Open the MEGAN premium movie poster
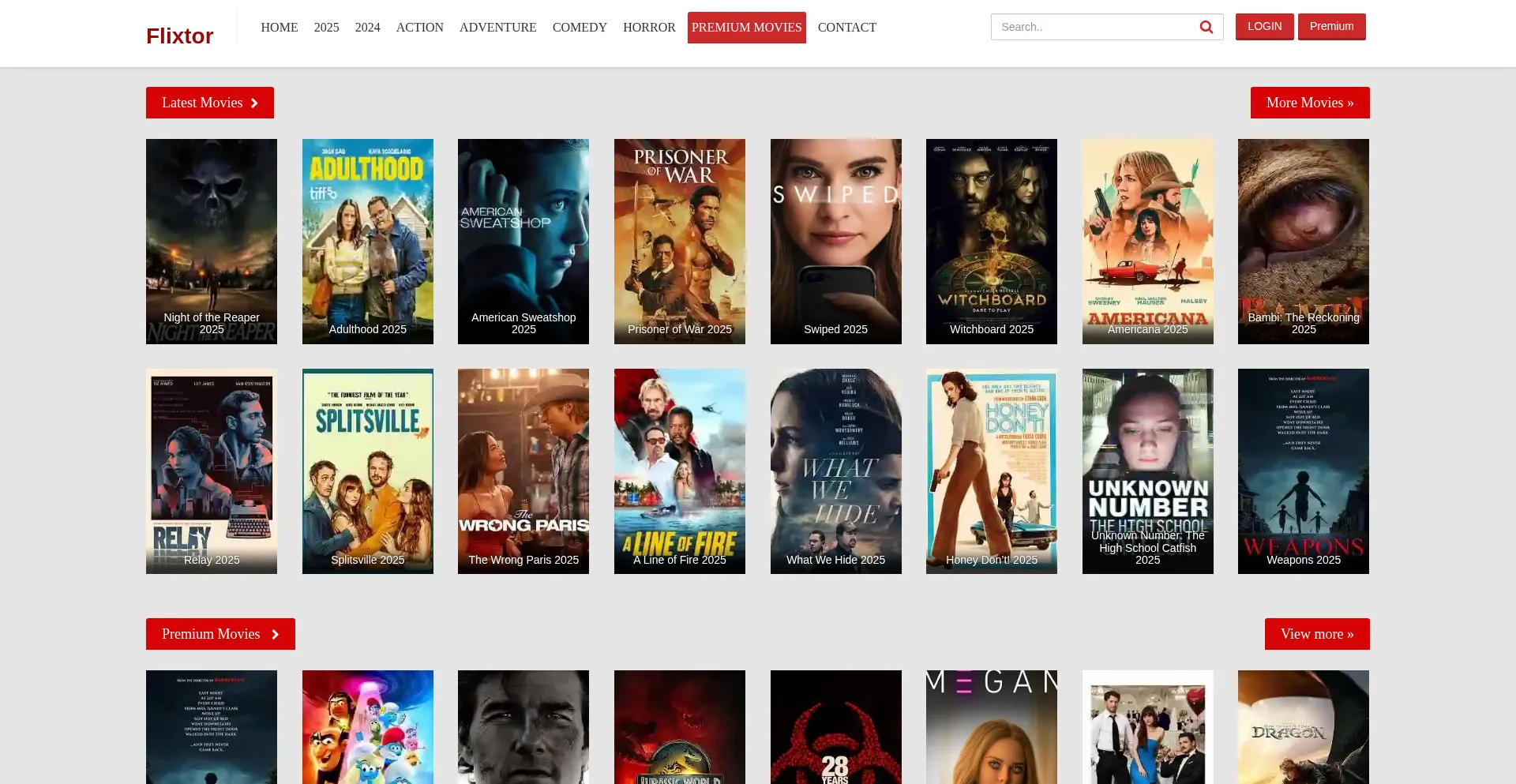Image resolution: width=1516 pixels, height=784 pixels. click(992, 727)
